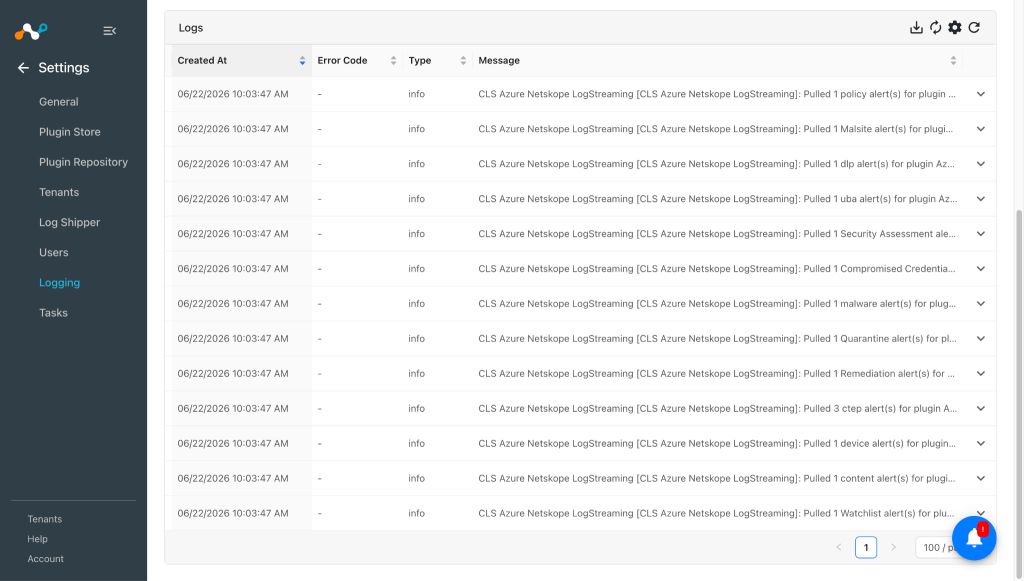Viewport: 1024px width, 581px height.
Task: Expand the Remediation alert(s) log row
Action: (x=980, y=373)
